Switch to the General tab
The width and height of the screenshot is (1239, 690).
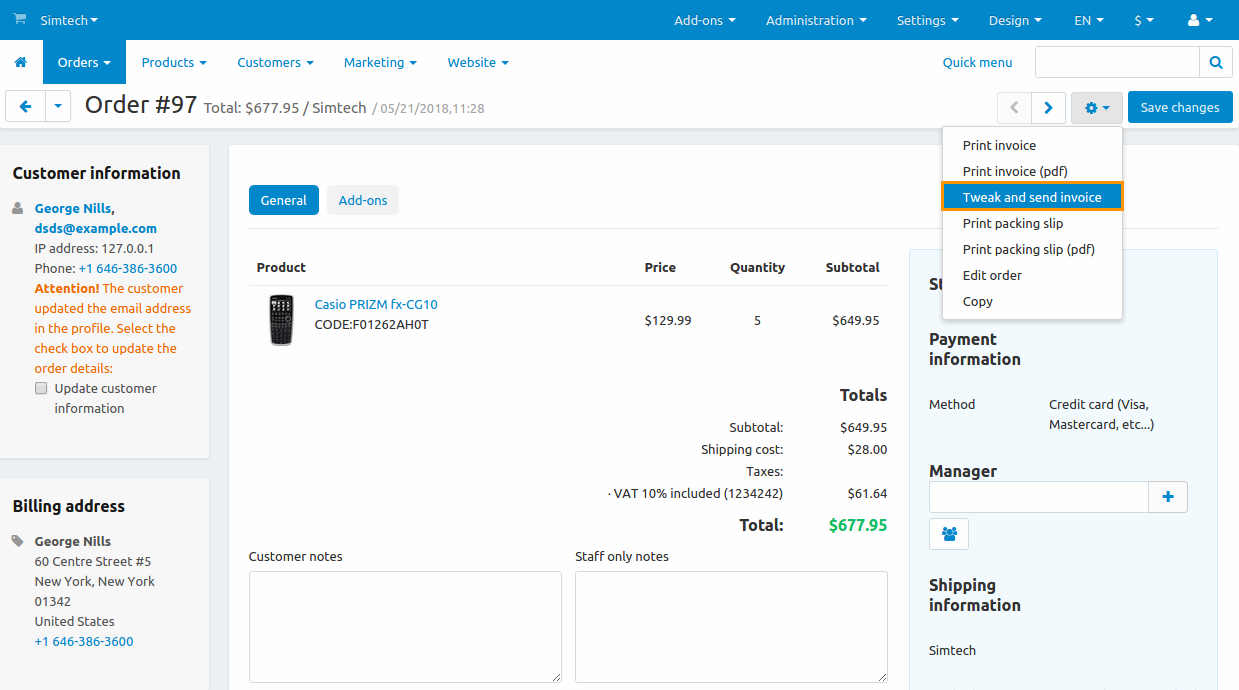pyautogui.click(x=284, y=200)
